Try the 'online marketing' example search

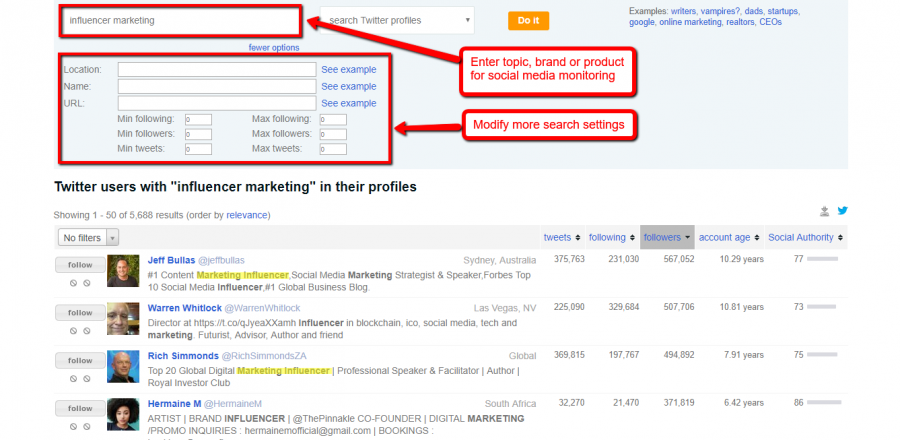click(x=690, y=22)
